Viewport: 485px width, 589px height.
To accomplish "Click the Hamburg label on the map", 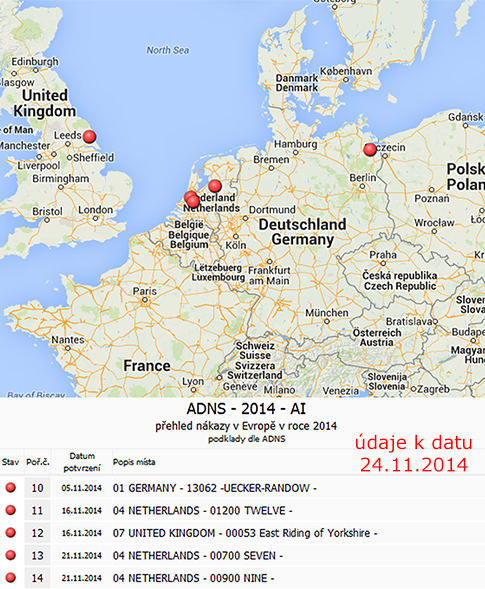I will coord(295,144).
